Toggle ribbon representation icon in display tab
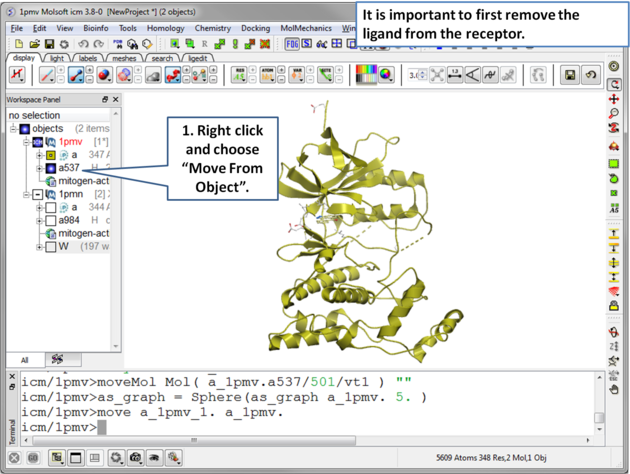This screenshot has height=474, width=630. coord(172,75)
